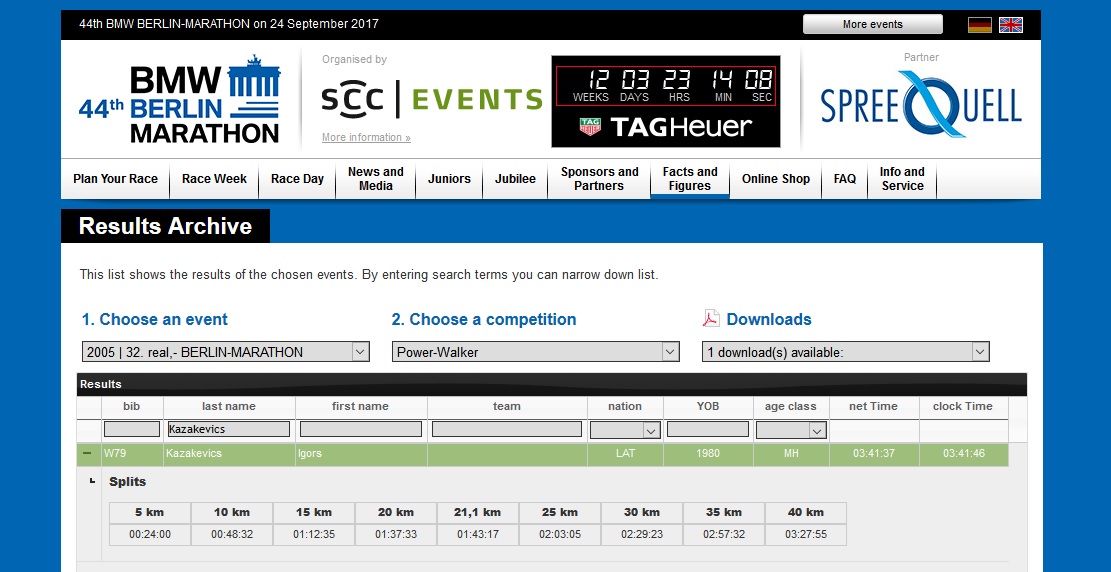Open Online Shop menu
This screenshot has width=1111, height=572.
click(x=776, y=179)
